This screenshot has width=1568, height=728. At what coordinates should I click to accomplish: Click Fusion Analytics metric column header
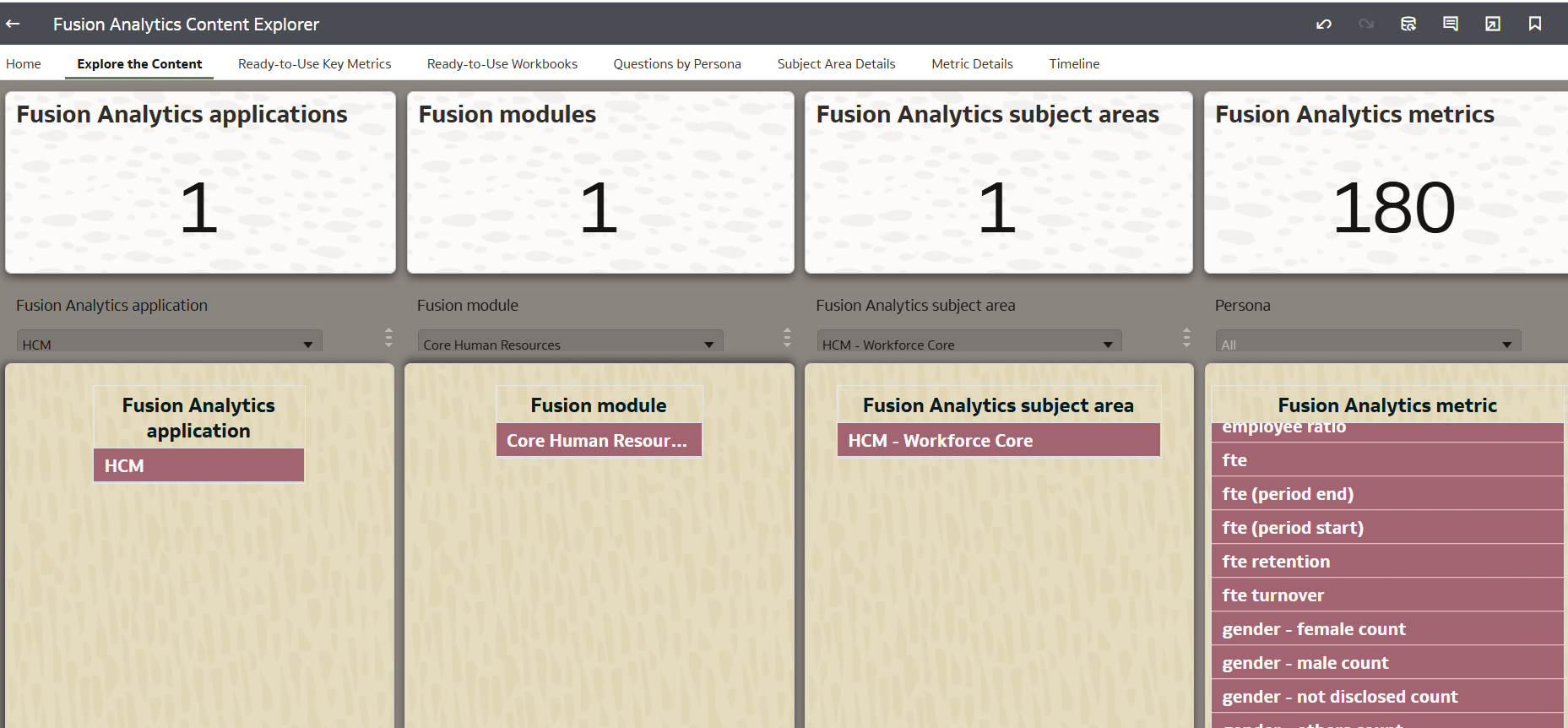point(1387,405)
